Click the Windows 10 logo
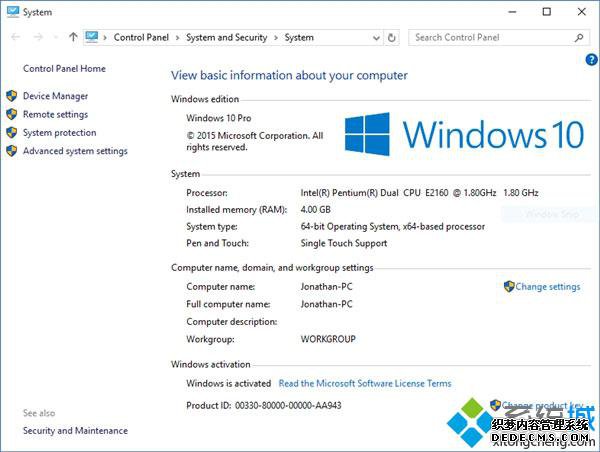The height and width of the screenshot is (452, 600). pyautogui.click(x=464, y=134)
